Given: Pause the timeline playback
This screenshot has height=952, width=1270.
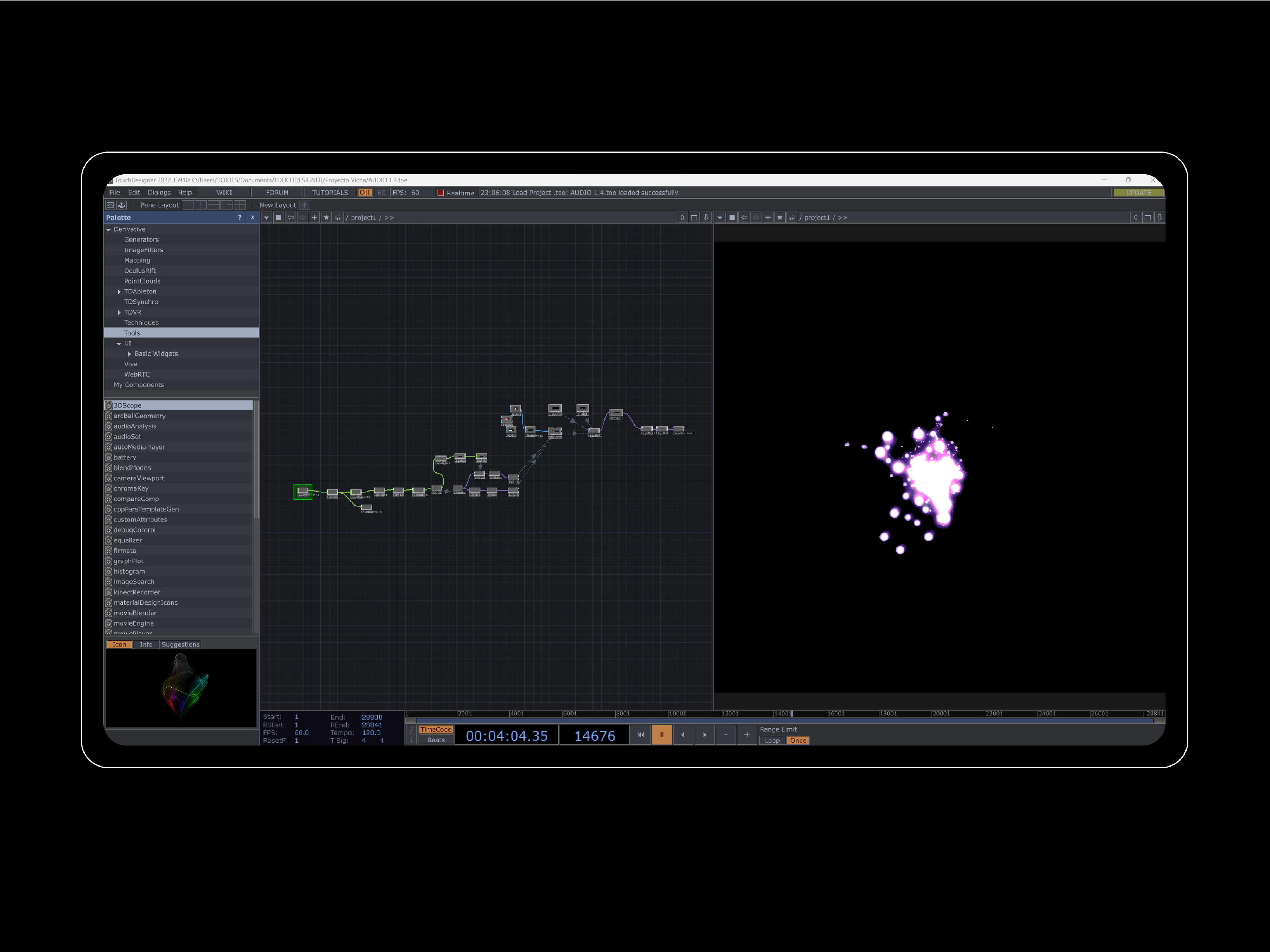Looking at the screenshot, I should pos(661,735).
